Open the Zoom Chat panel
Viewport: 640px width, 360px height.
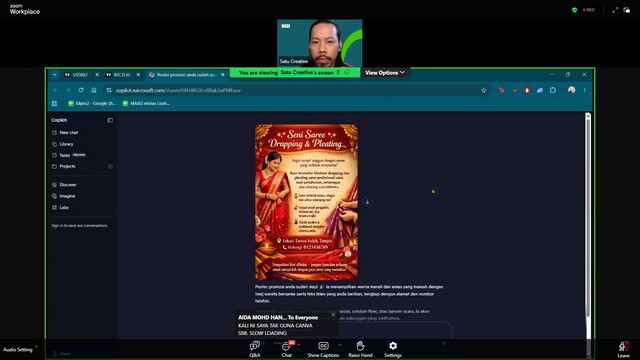(287, 349)
